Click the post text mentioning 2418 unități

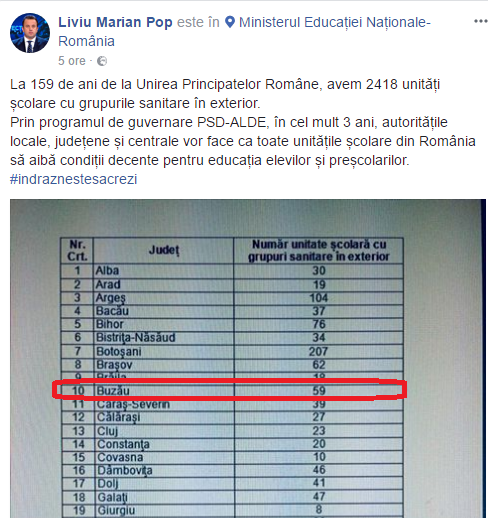click(x=225, y=94)
